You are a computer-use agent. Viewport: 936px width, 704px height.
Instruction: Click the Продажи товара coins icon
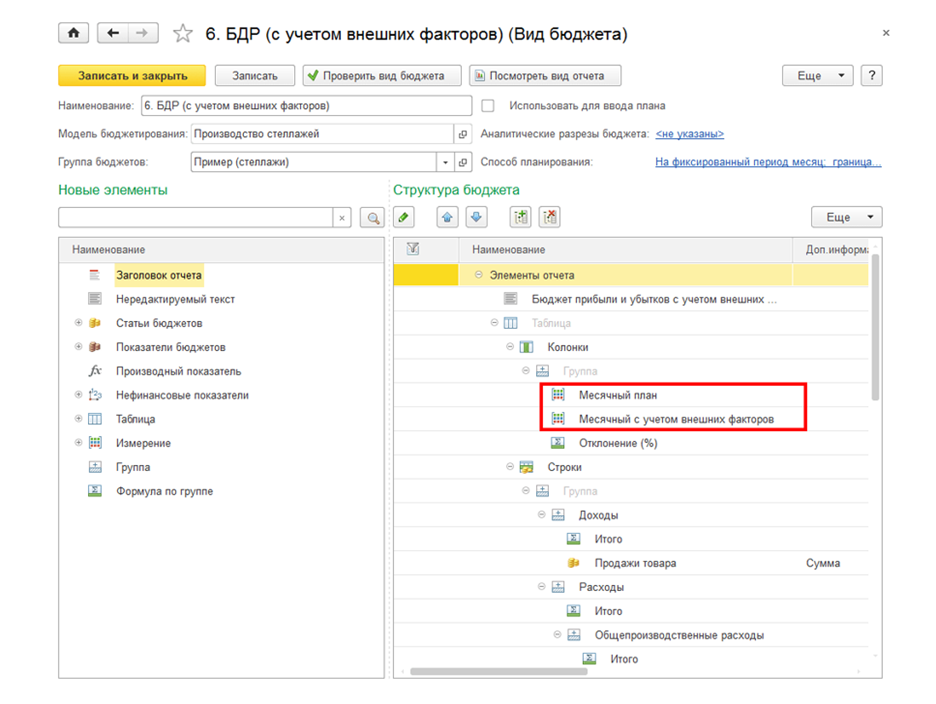point(573,563)
